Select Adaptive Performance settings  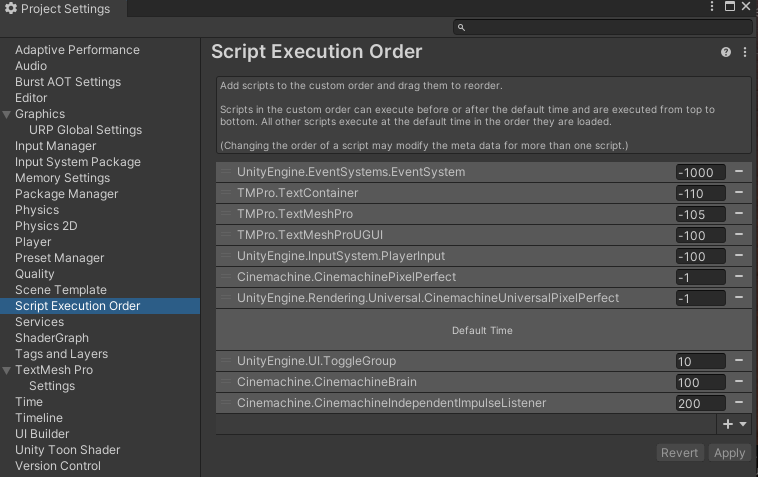click(x=77, y=50)
